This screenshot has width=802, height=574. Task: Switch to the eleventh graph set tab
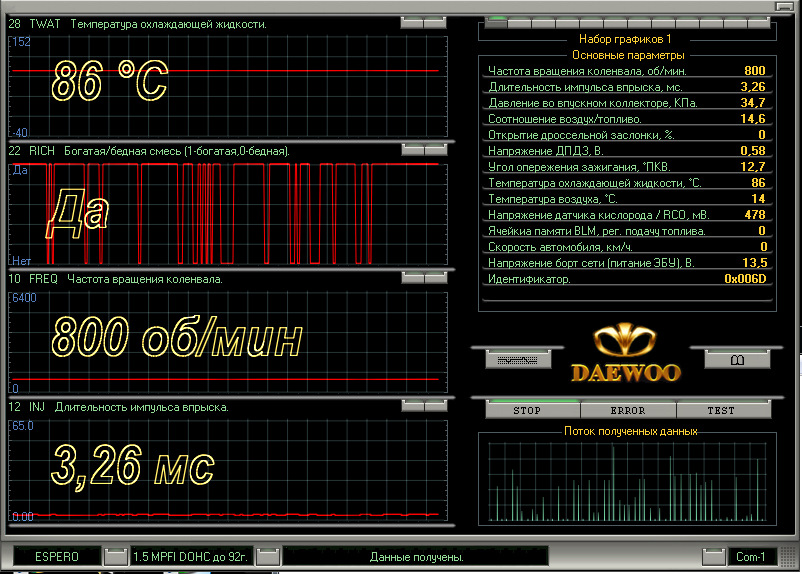(x=736, y=23)
